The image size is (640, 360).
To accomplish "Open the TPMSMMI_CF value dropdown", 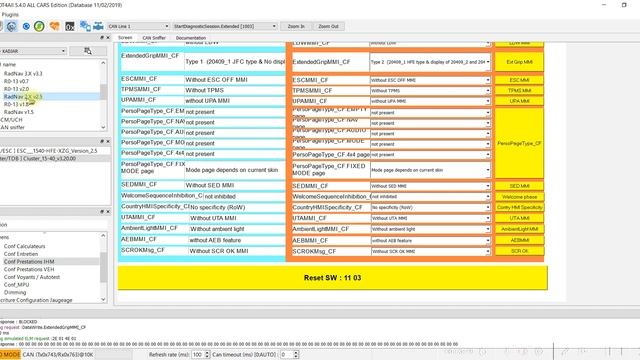I will pyautogui.click(x=430, y=91).
